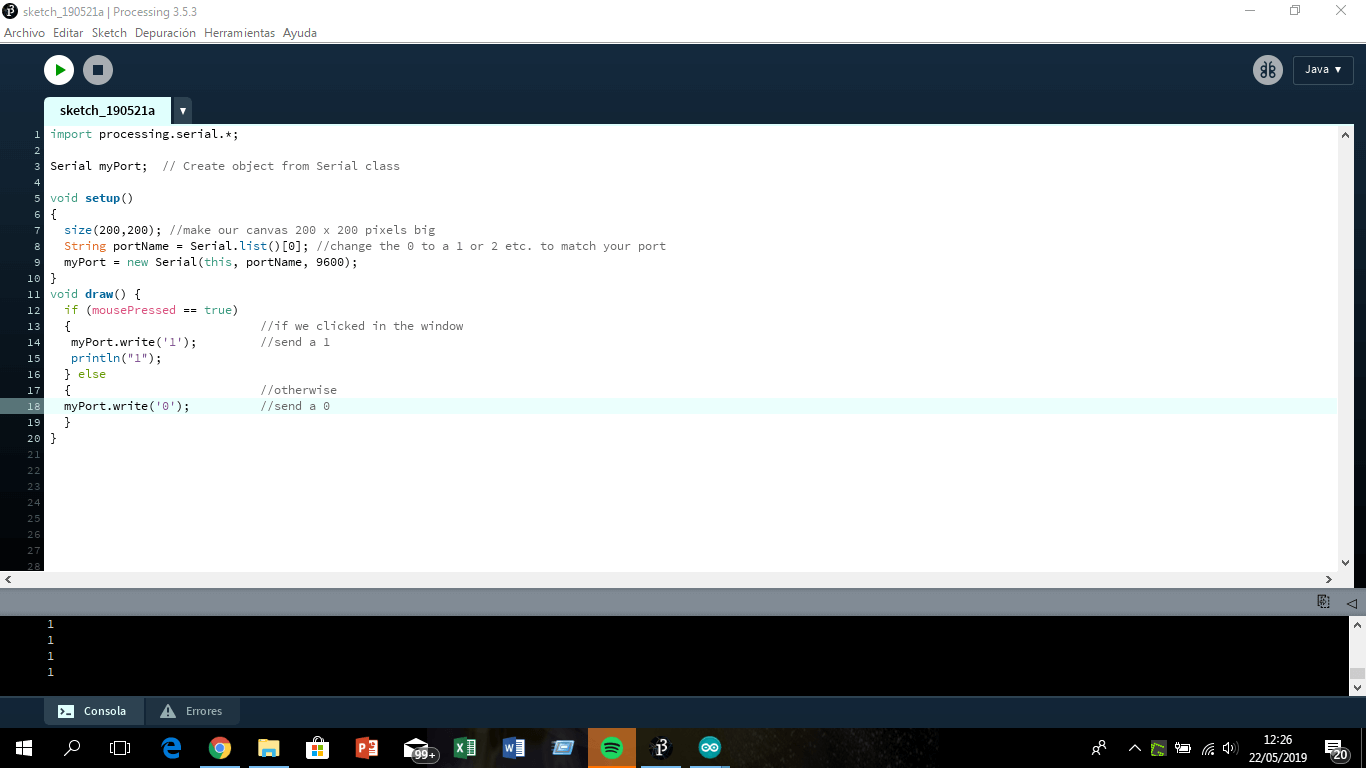Select the sketch_190521a tab
The height and width of the screenshot is (768, 1366).
[107, 110]
